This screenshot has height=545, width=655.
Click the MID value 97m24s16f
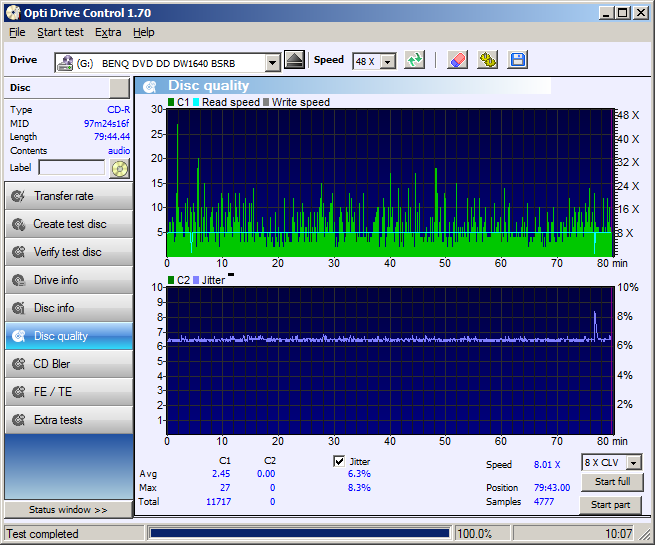107,123
